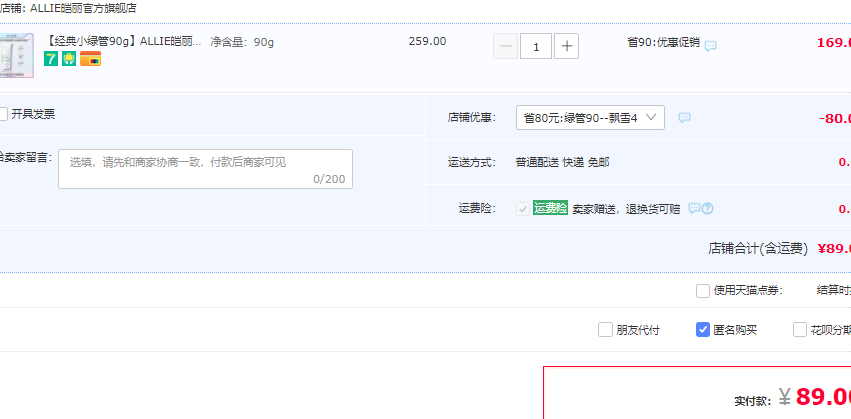Click the 店铺合计(含运费) label

[x=758, y=249]
